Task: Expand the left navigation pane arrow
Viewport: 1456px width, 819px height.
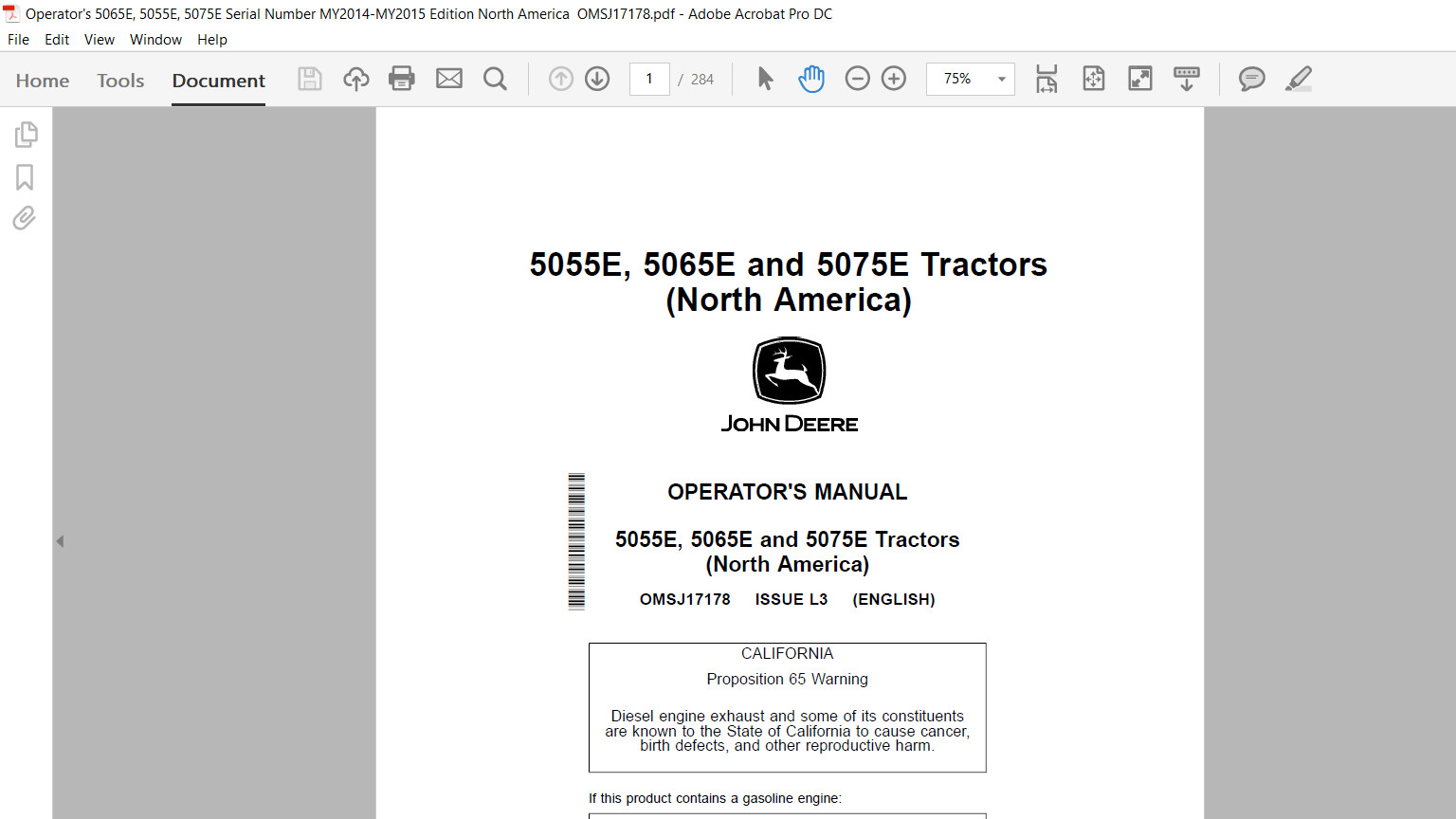Action: [x=60, y=541]
